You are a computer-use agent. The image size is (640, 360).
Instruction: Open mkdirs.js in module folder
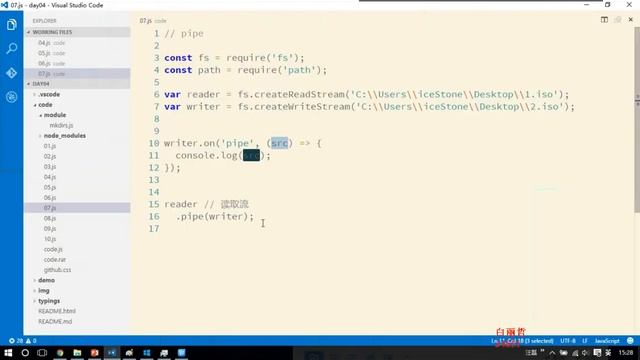coord(77,125)
